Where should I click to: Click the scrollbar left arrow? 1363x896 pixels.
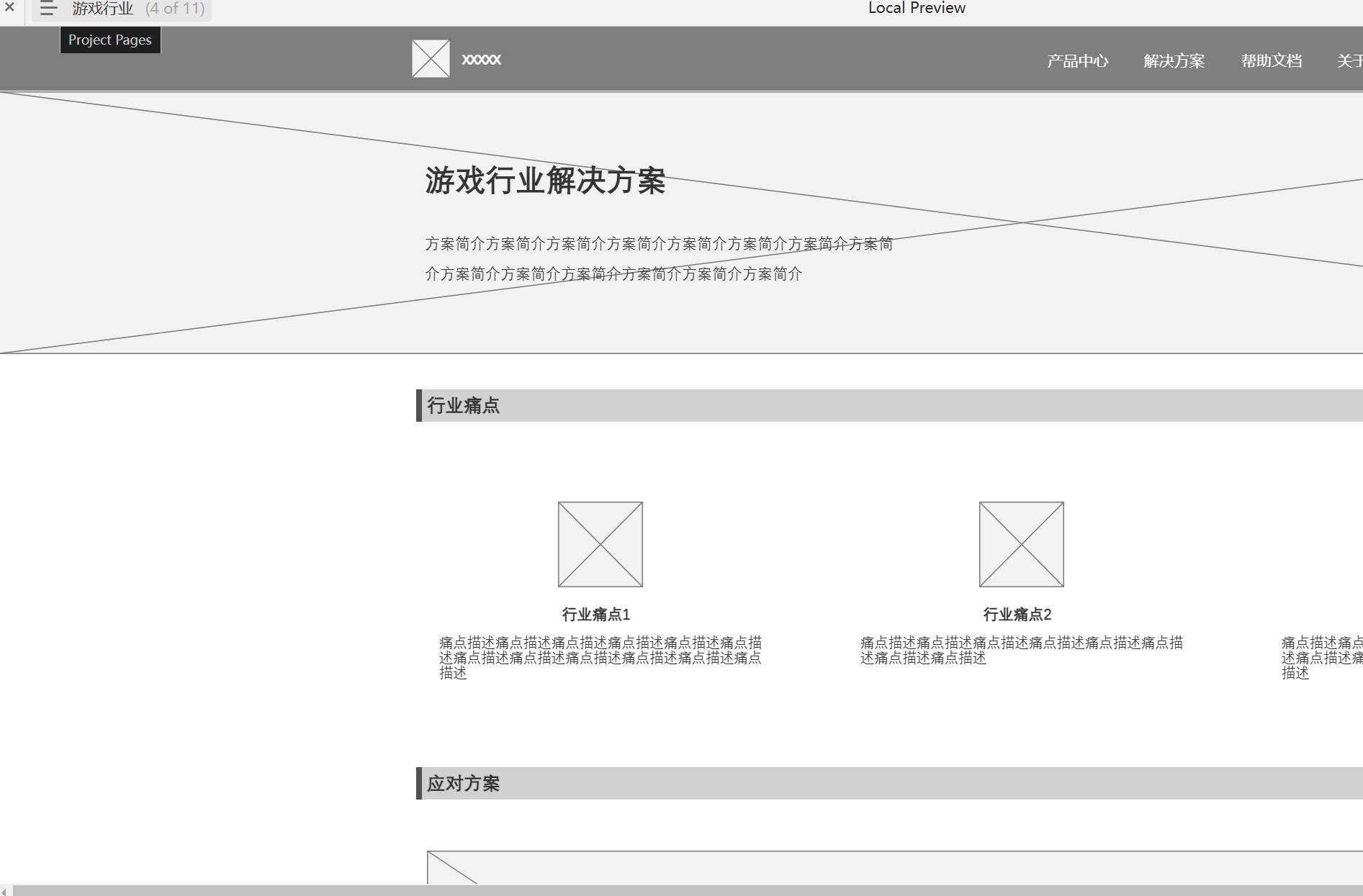tap(4, 892)
